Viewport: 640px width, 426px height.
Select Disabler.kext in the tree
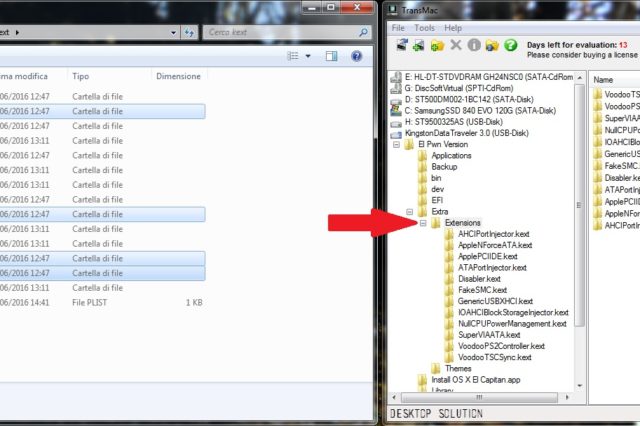(479, 279)
